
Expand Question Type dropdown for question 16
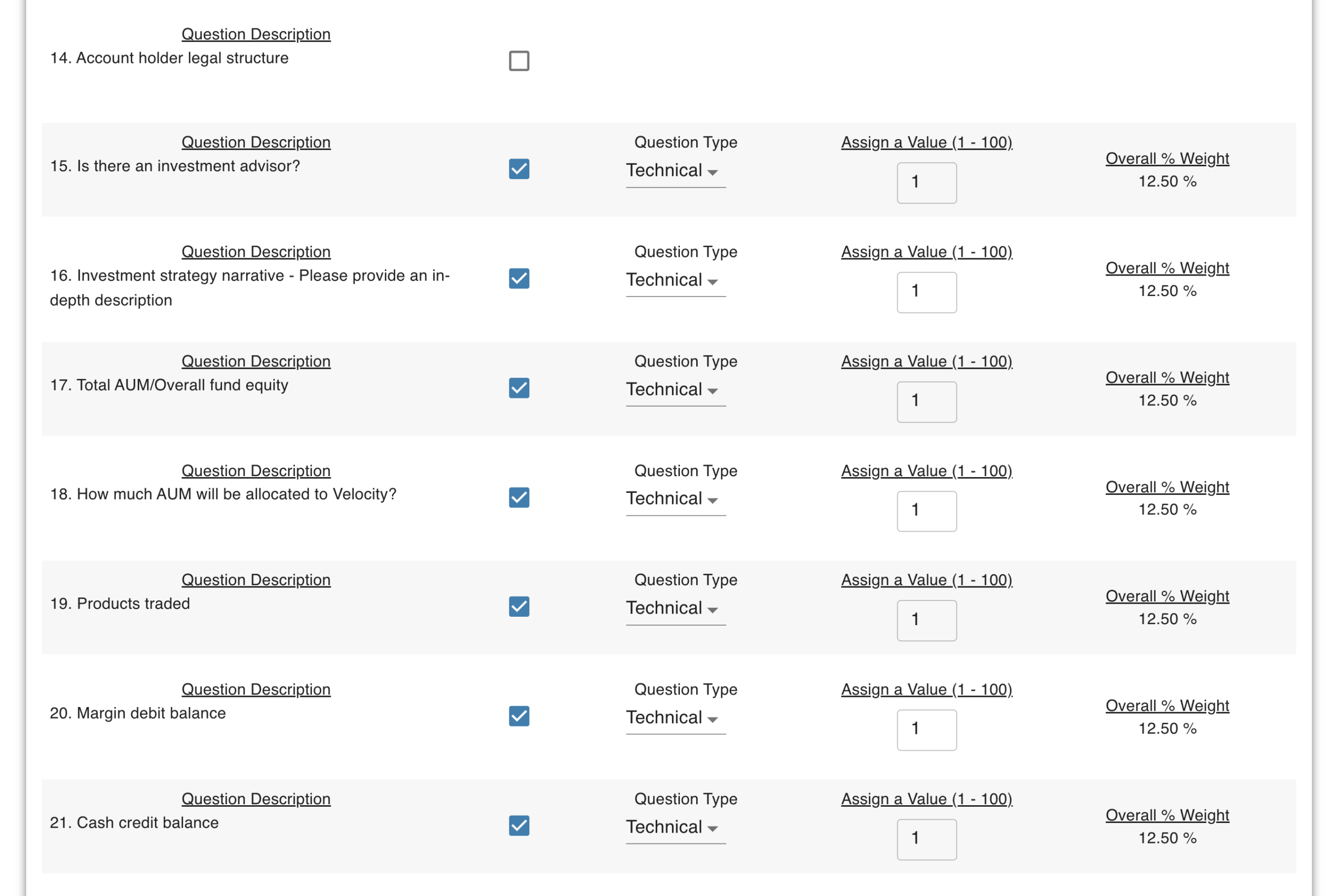pos(675,280)
